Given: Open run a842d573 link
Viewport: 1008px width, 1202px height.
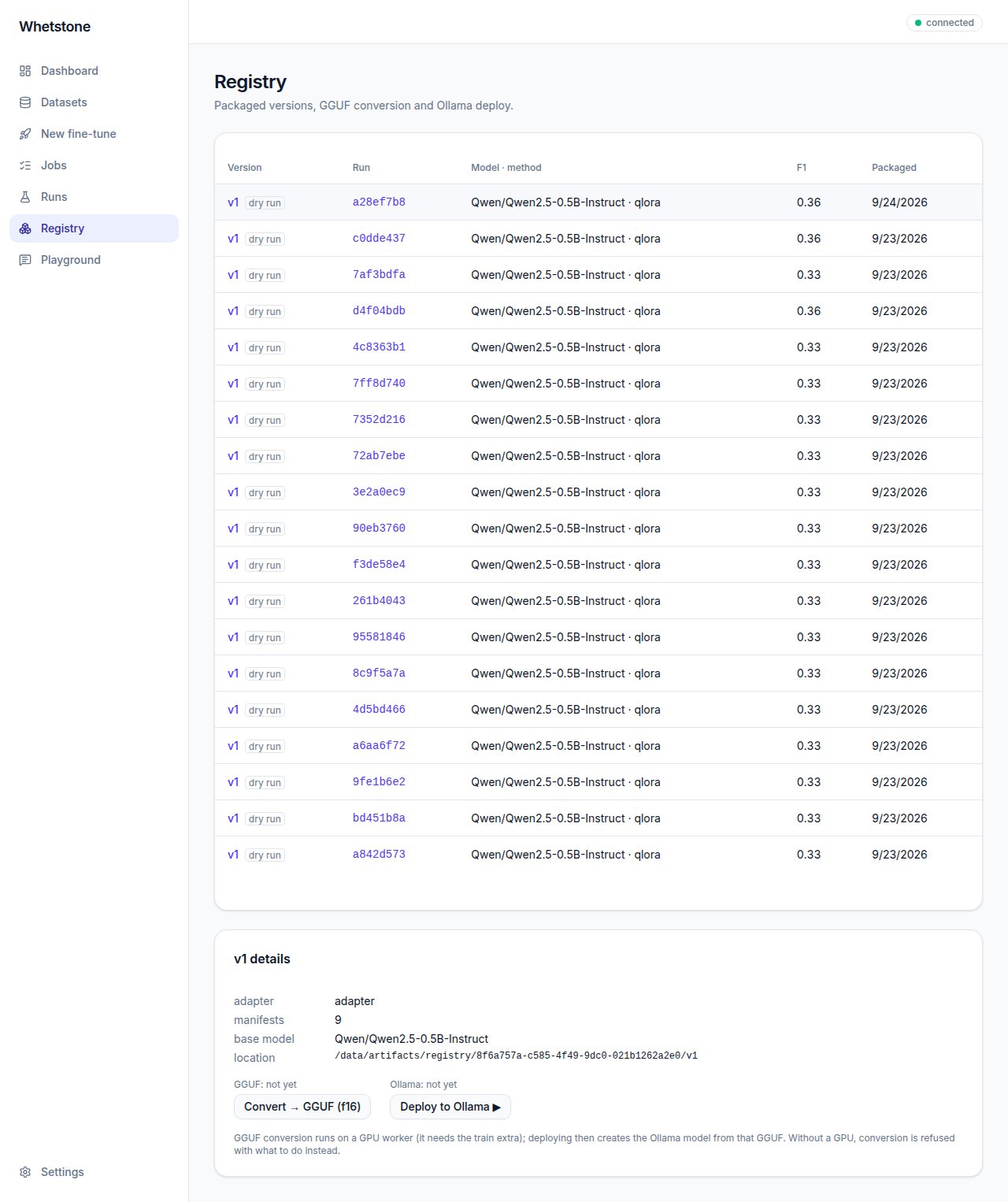Looking at the screenshot, I should (379, 855).
